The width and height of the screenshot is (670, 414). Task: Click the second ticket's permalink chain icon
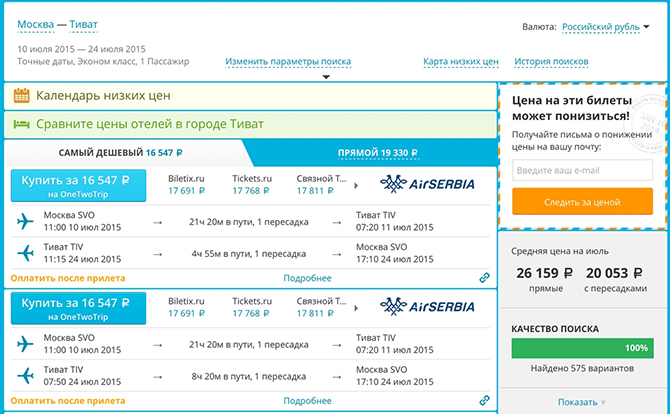click(484, 401)
